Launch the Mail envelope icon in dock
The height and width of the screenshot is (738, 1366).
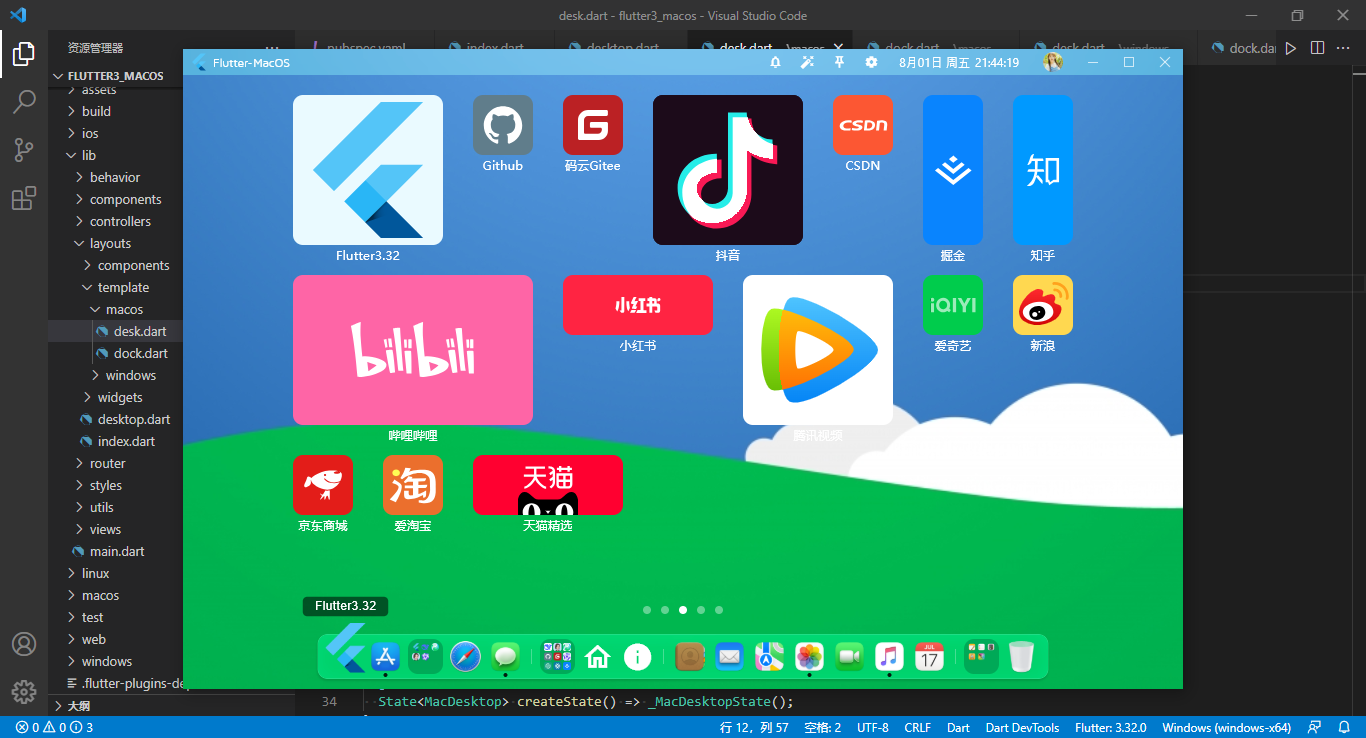click(x=730, y=657)
